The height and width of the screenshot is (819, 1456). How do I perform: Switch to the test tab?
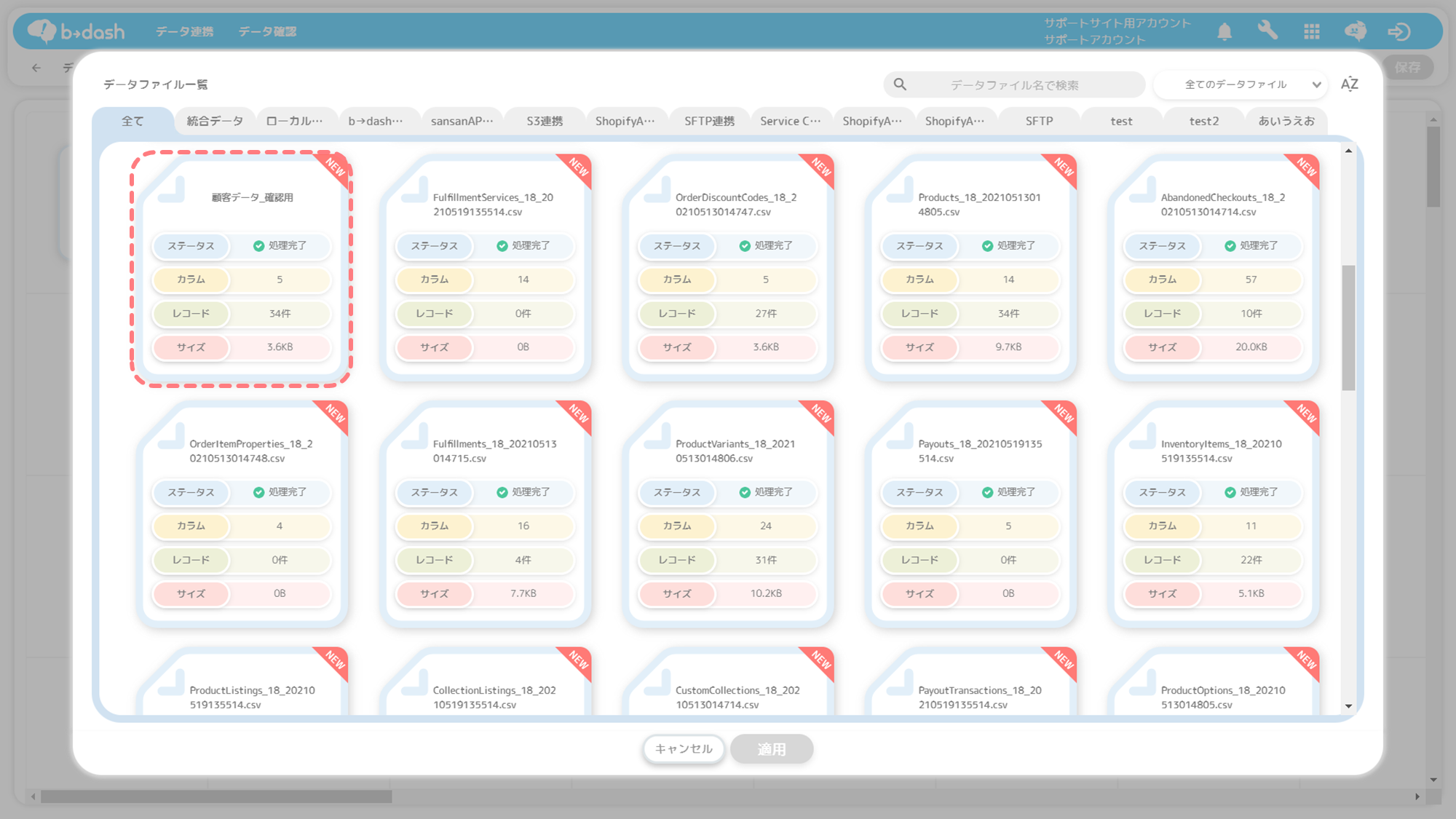[x=1121, y=121]
